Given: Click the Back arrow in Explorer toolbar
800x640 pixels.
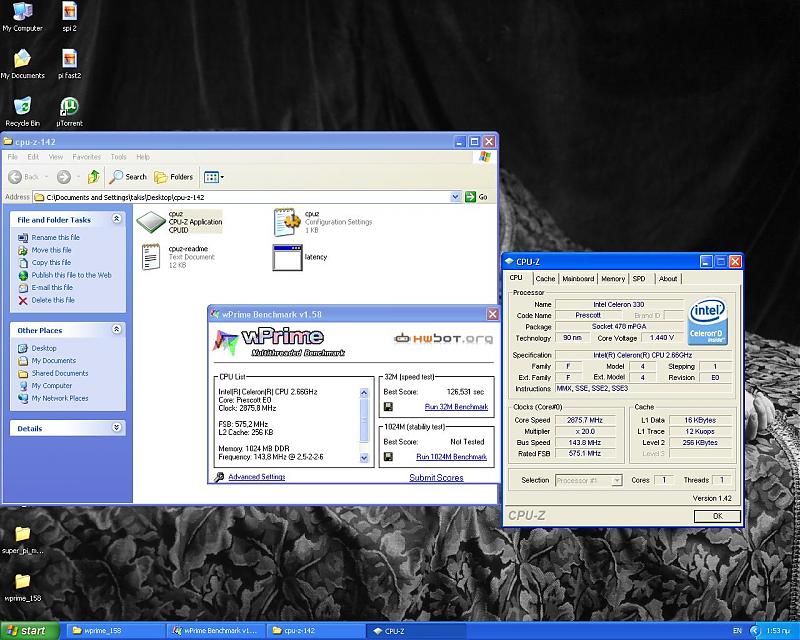Looking at the screenshot, I should point(23,177).
